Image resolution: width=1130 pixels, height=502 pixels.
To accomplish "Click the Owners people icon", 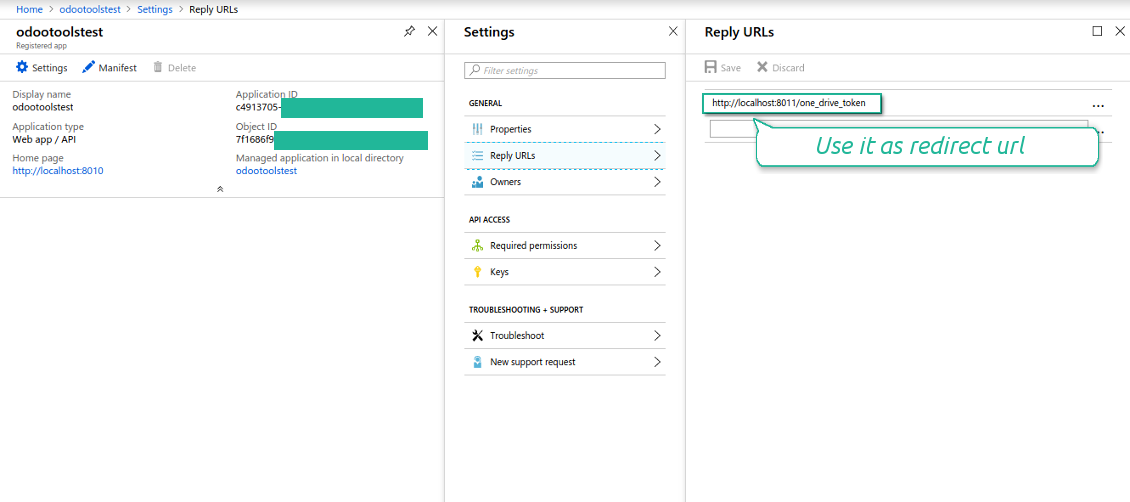I will coord(477,182).
